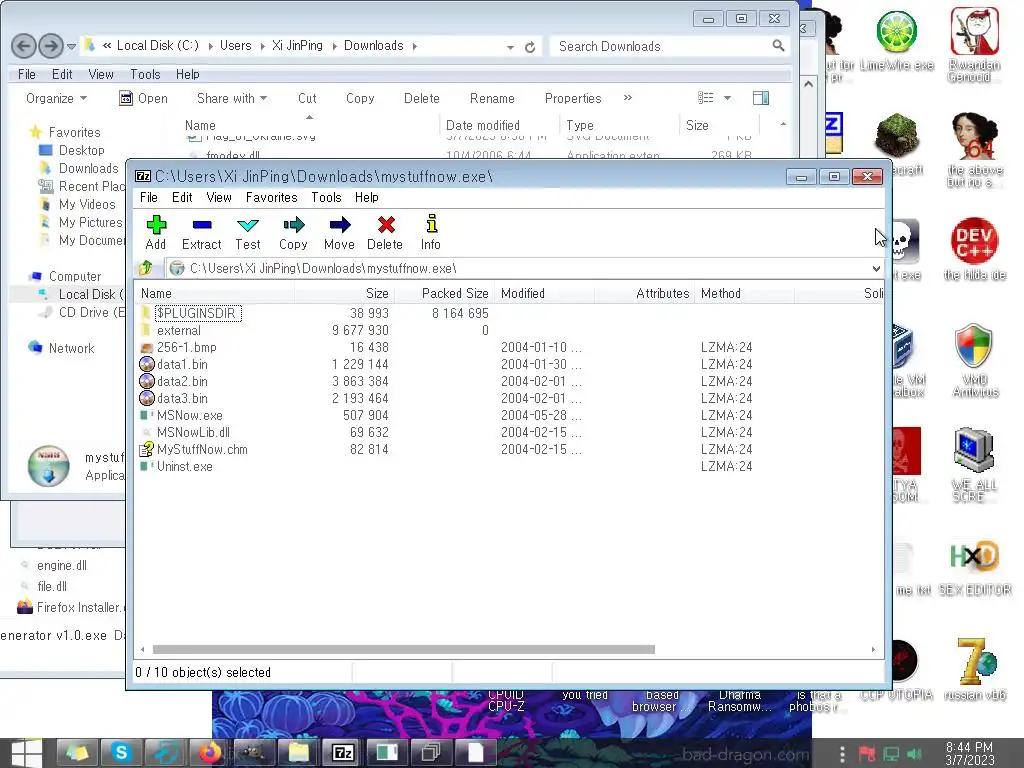This screenshot has height=768, width=1024.
Task: Select data2.bin in the archive list
Action: pos(182,381)
